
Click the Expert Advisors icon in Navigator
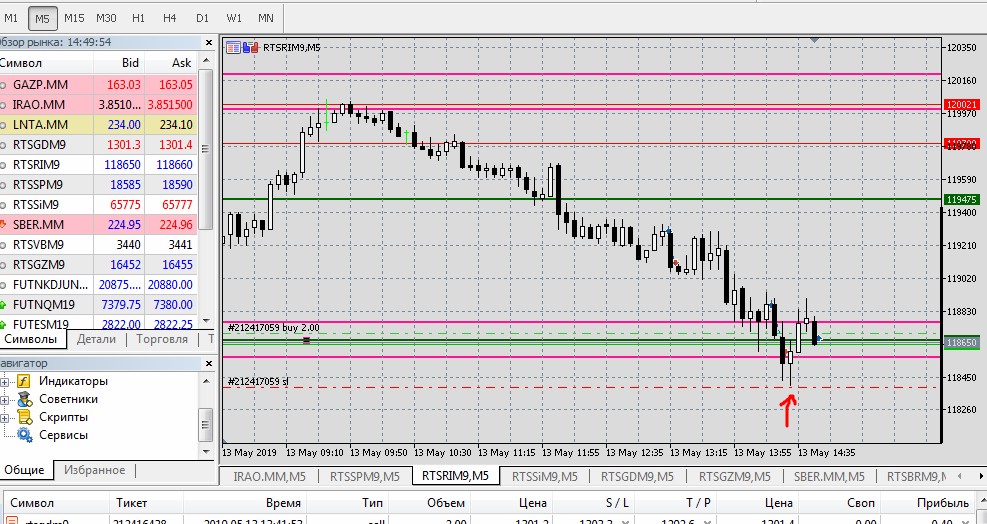click(x=25, y=399)
